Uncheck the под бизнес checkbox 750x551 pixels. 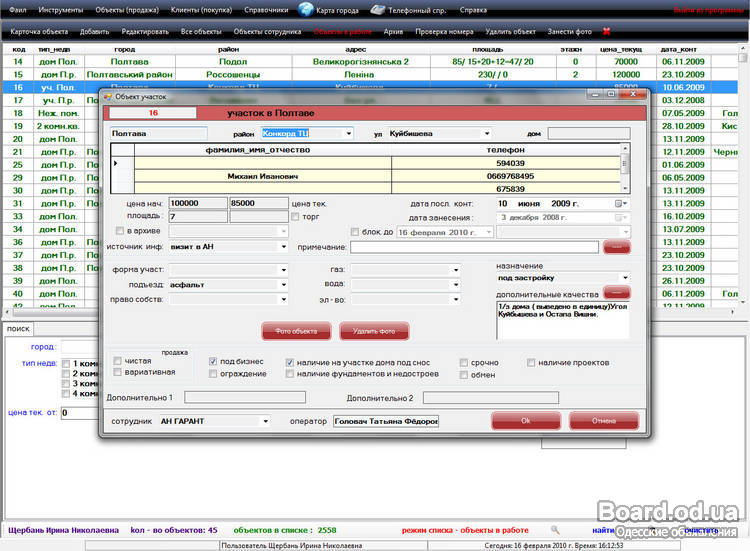click(213, 361)
